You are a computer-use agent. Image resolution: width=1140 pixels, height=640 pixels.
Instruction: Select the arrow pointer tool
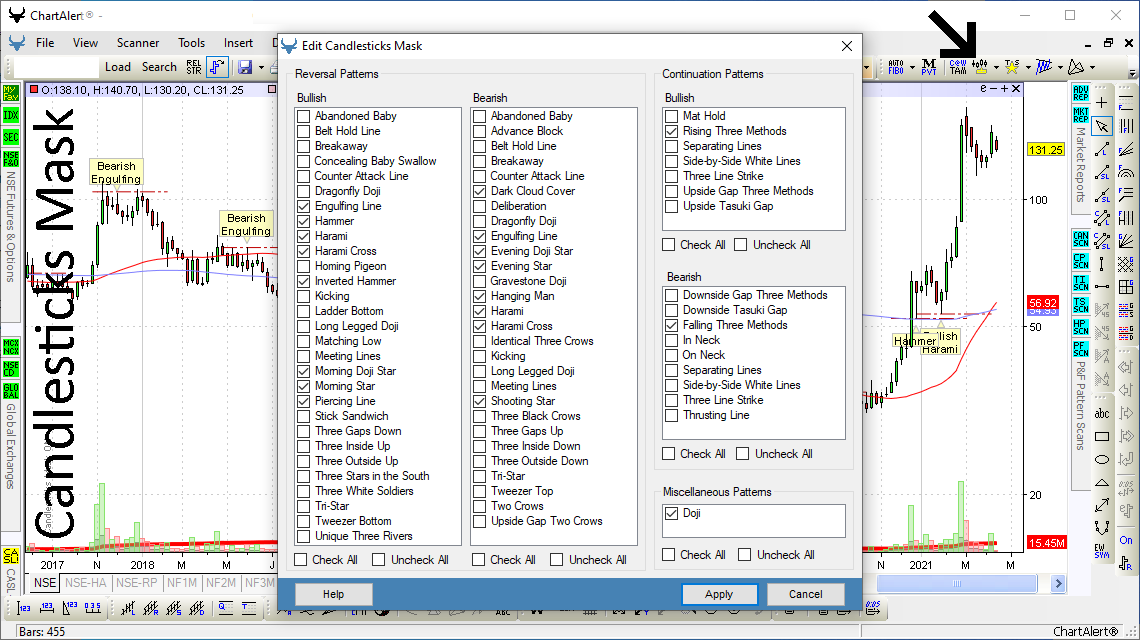click(x=1102, y=126)
